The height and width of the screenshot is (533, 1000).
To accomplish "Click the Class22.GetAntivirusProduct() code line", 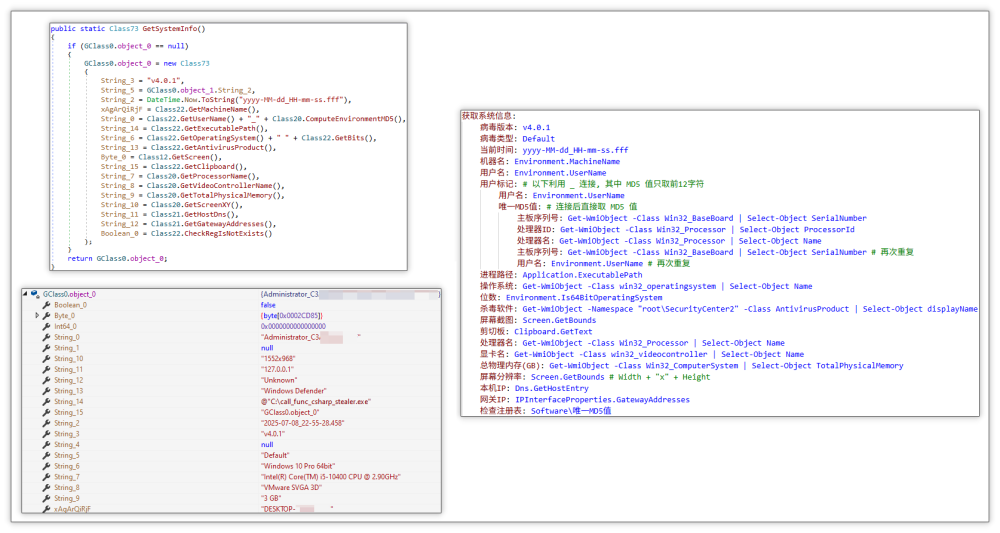I will 188,147.
